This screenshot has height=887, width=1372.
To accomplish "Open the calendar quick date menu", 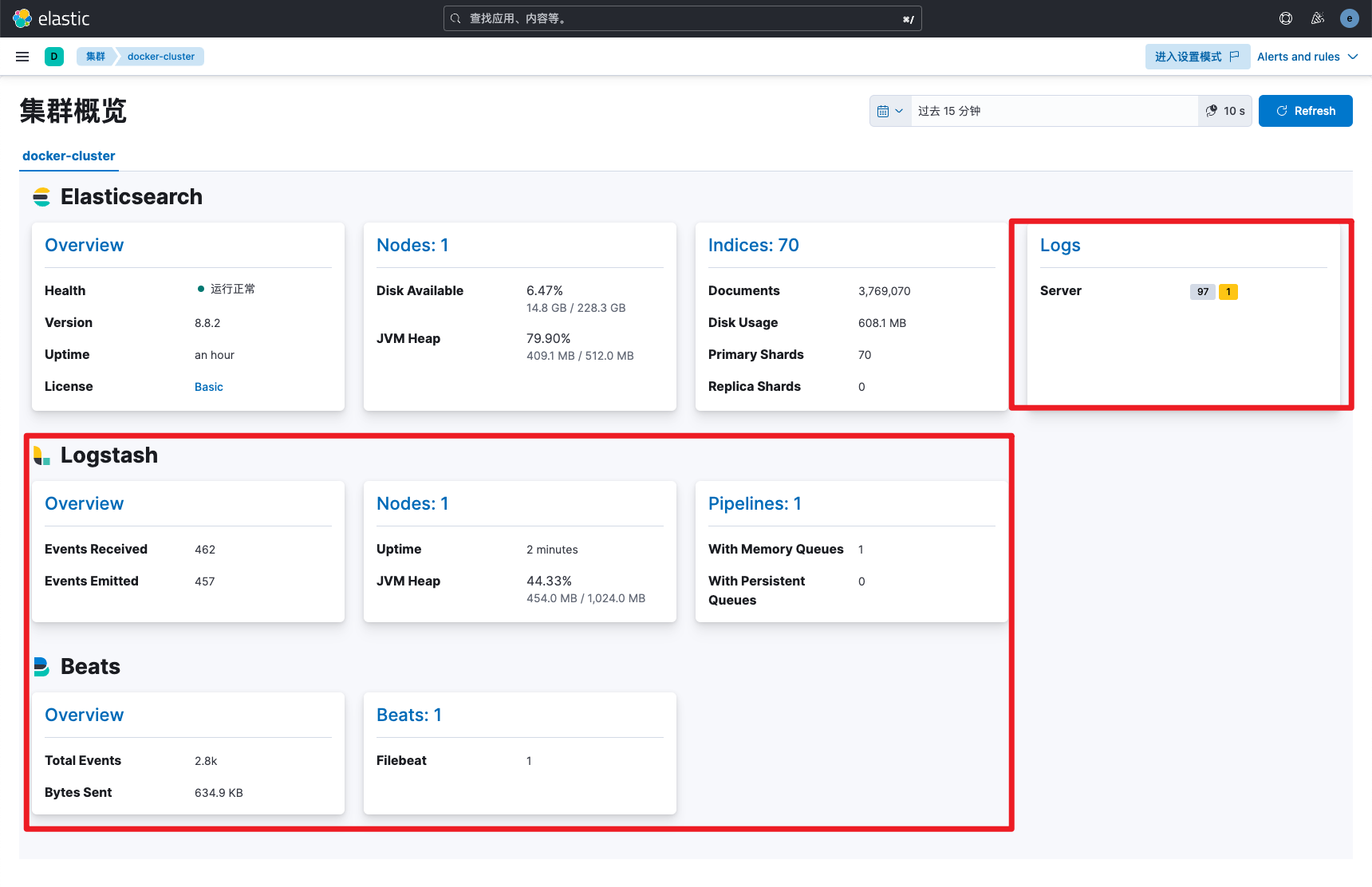I will click(x=890, y=111).
